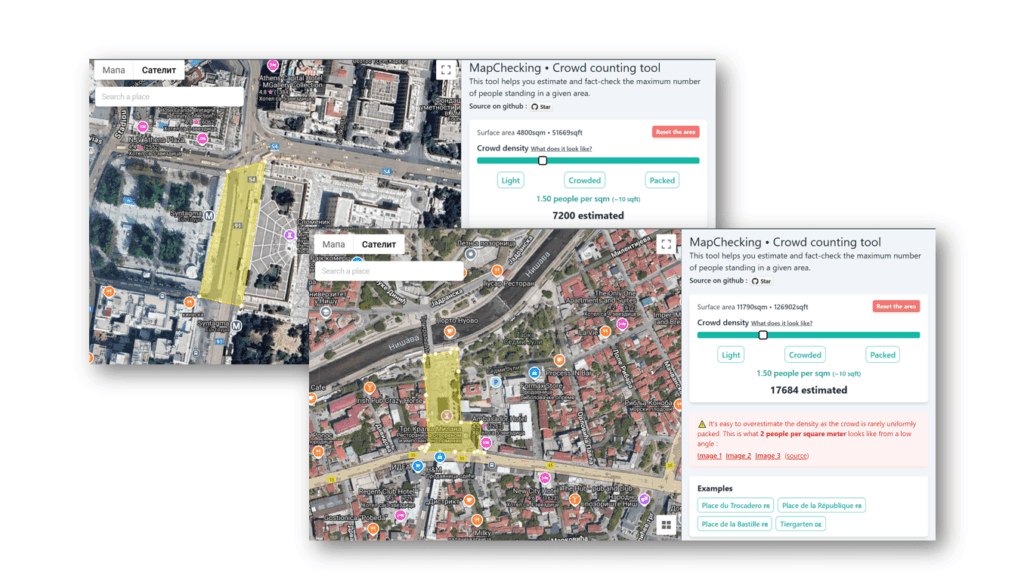Click the parking P marker on Niš map

coord(496,382)
